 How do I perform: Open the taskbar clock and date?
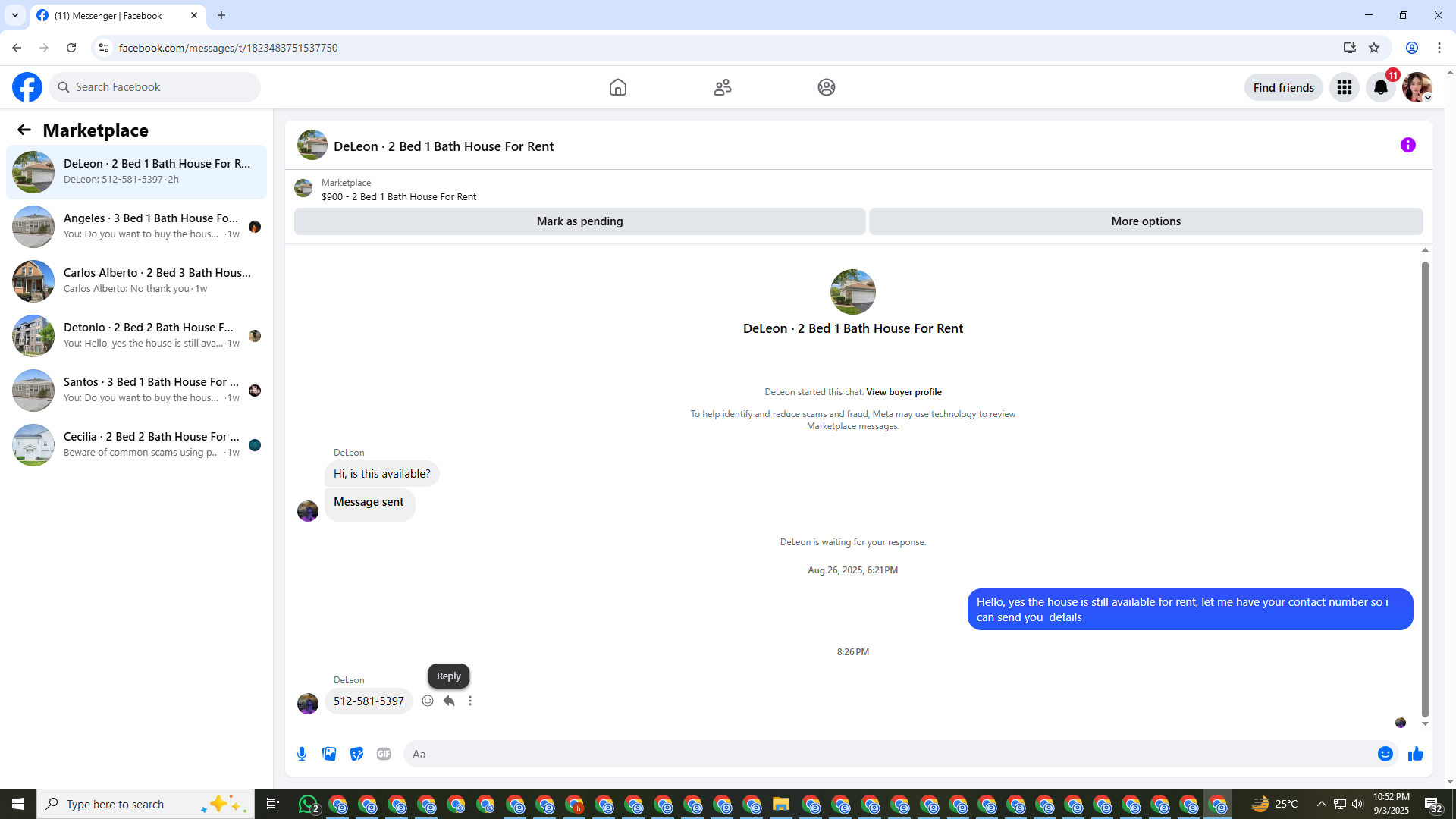pyautogui.click(x=1392, y=804)
